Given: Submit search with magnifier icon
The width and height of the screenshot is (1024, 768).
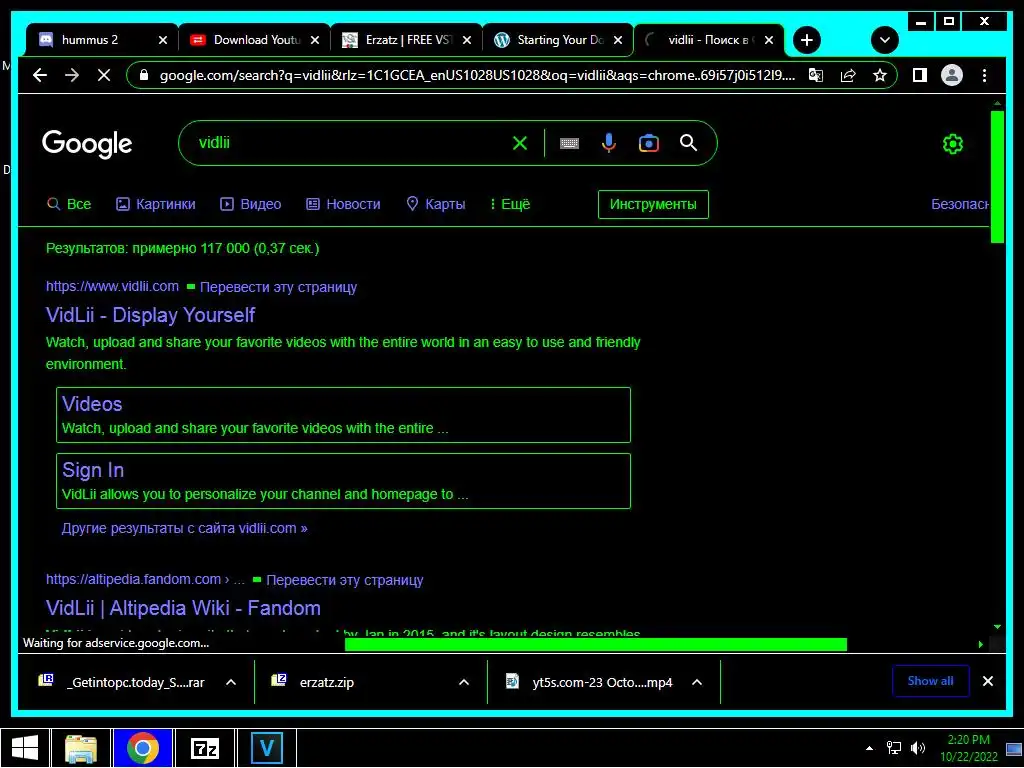Looking at the screenshot, I should (688, 143).
